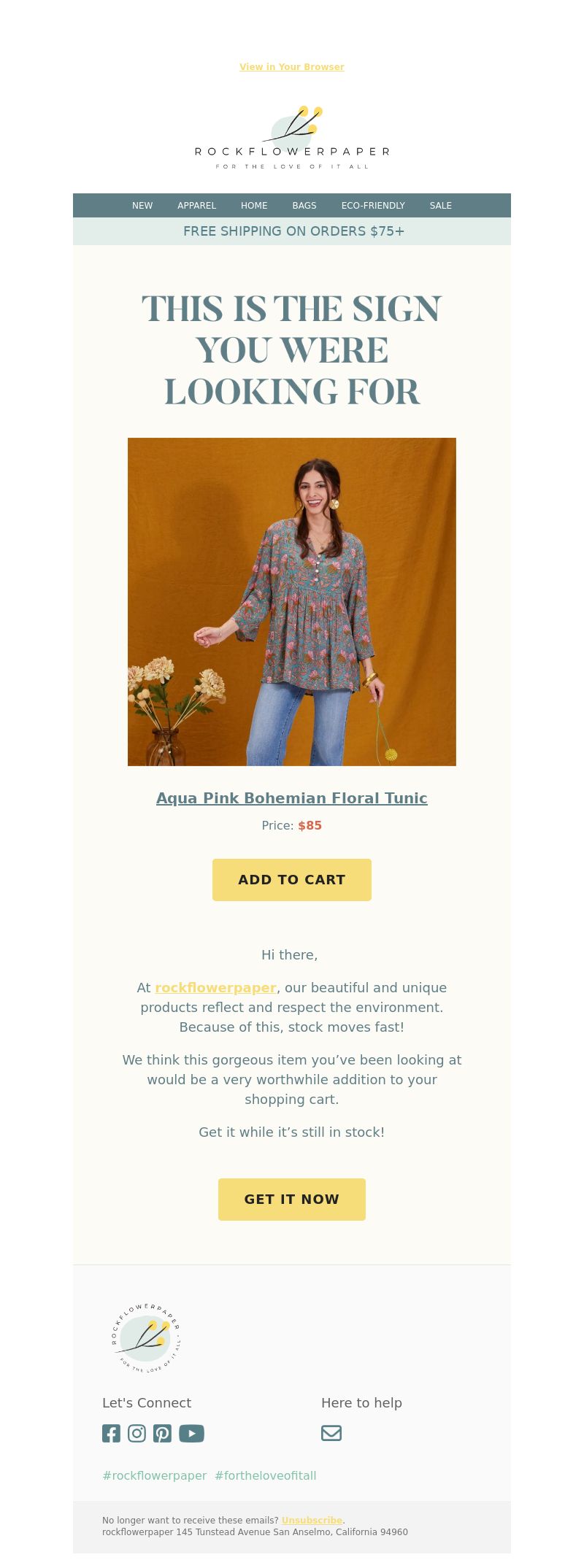Click the rockflowerpaper header logo
Screen dimensions: 584x1568
(x=292, y=138)
